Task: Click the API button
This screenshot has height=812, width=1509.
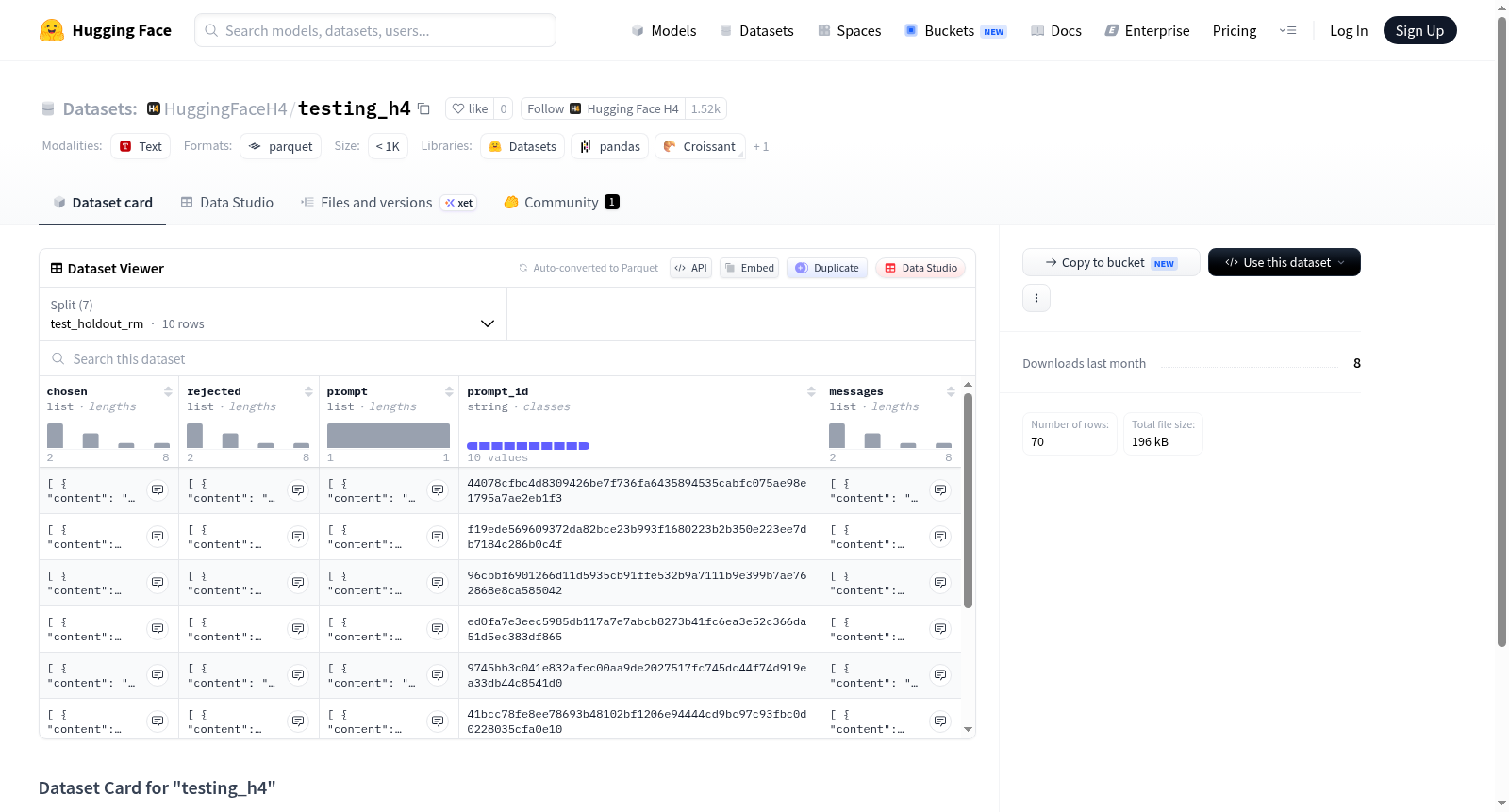Action: tap(690, 268)
